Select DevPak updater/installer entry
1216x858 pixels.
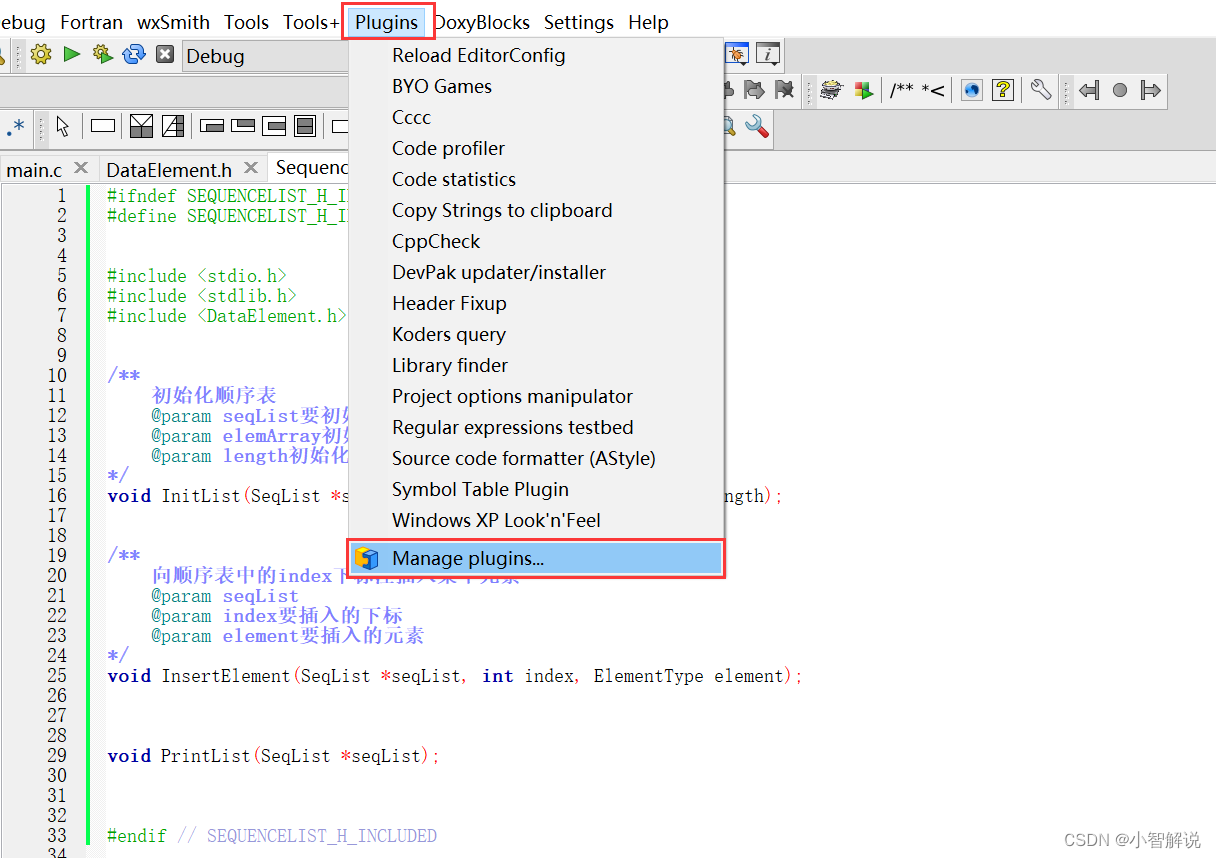pos(536,273)
